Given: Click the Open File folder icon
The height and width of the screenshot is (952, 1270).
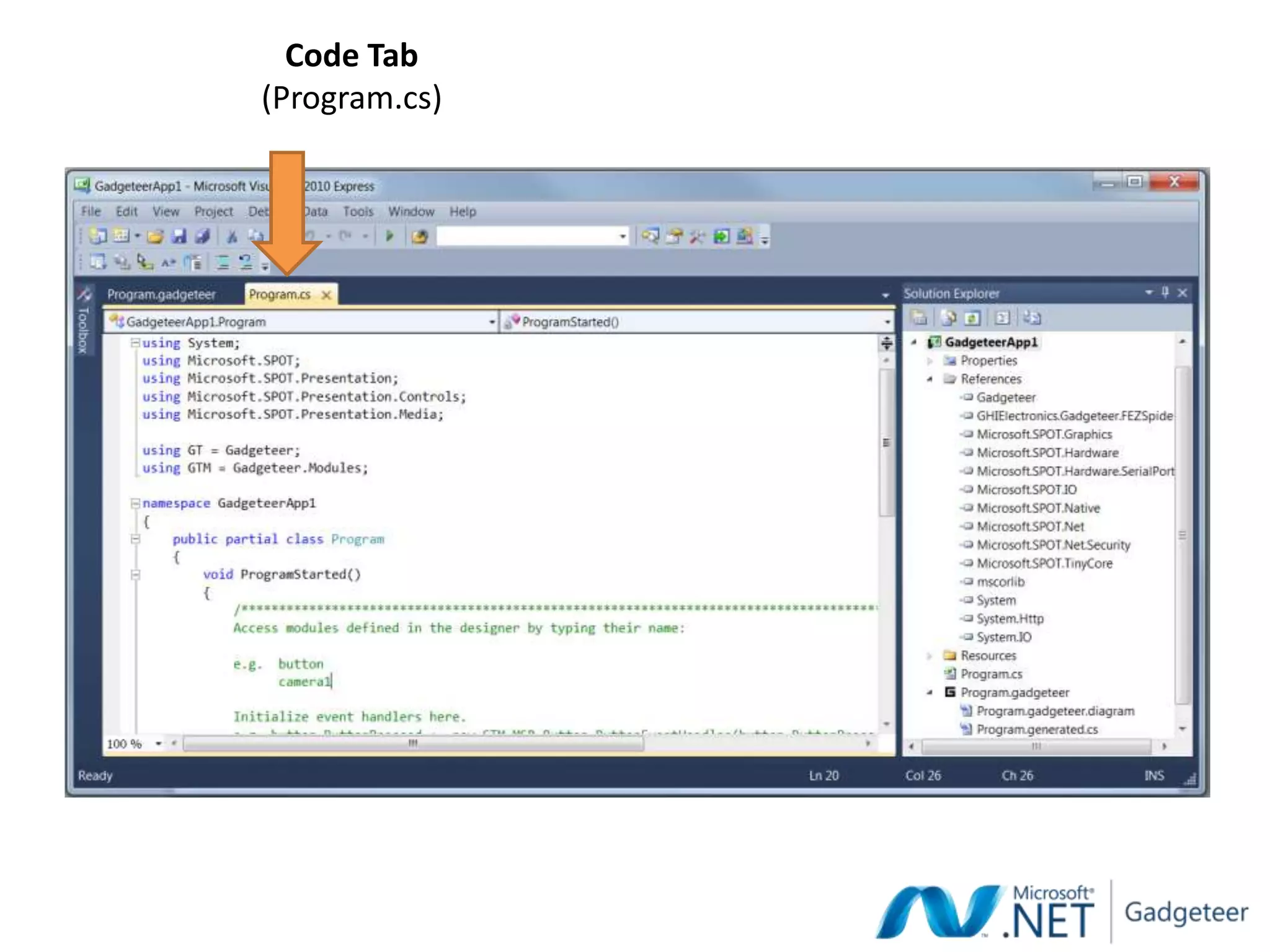Looking at the screenshot, I should pyautogui.click(x=155, y=236).
